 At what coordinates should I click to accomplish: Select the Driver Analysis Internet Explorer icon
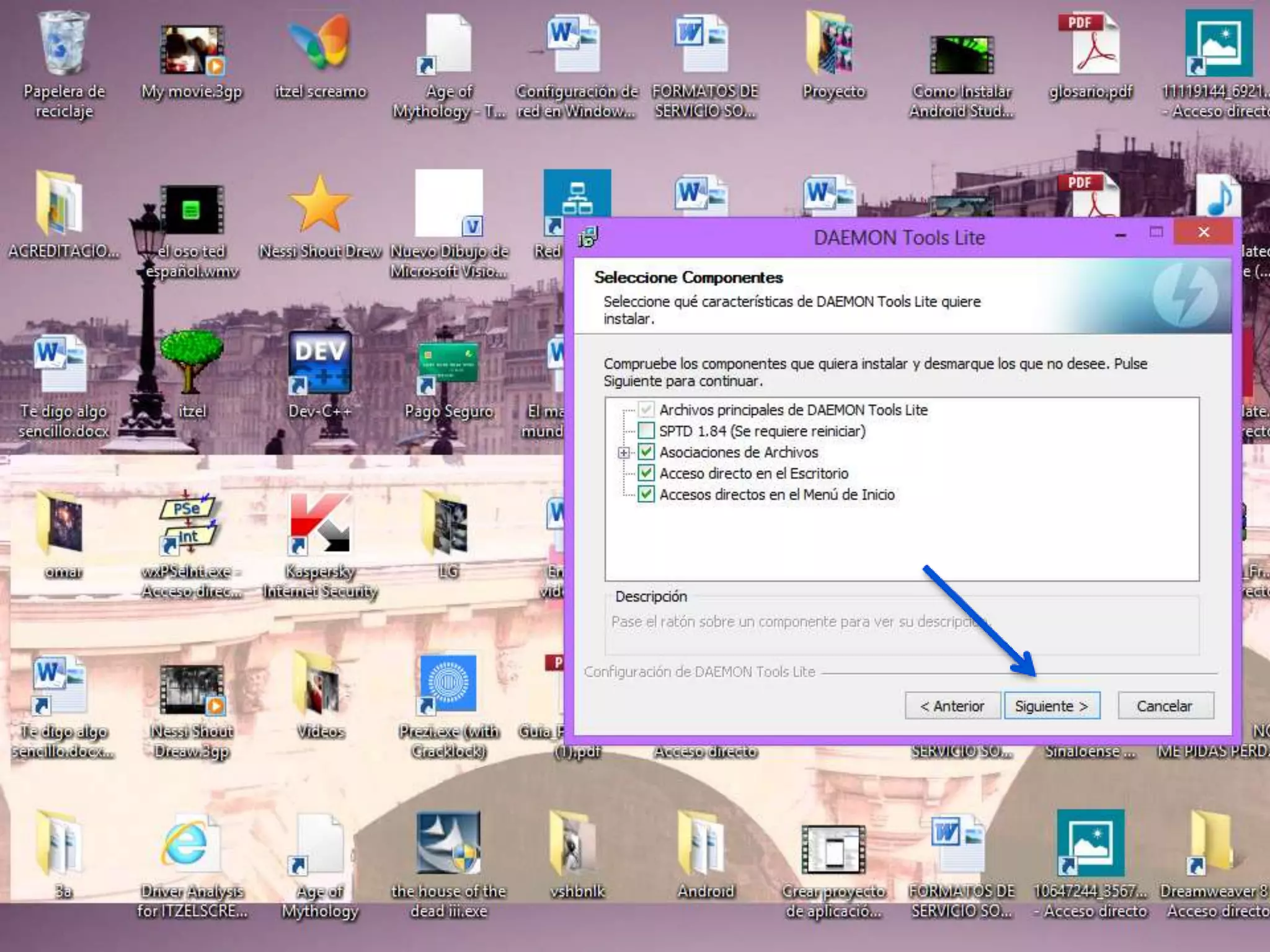[191, 844]
